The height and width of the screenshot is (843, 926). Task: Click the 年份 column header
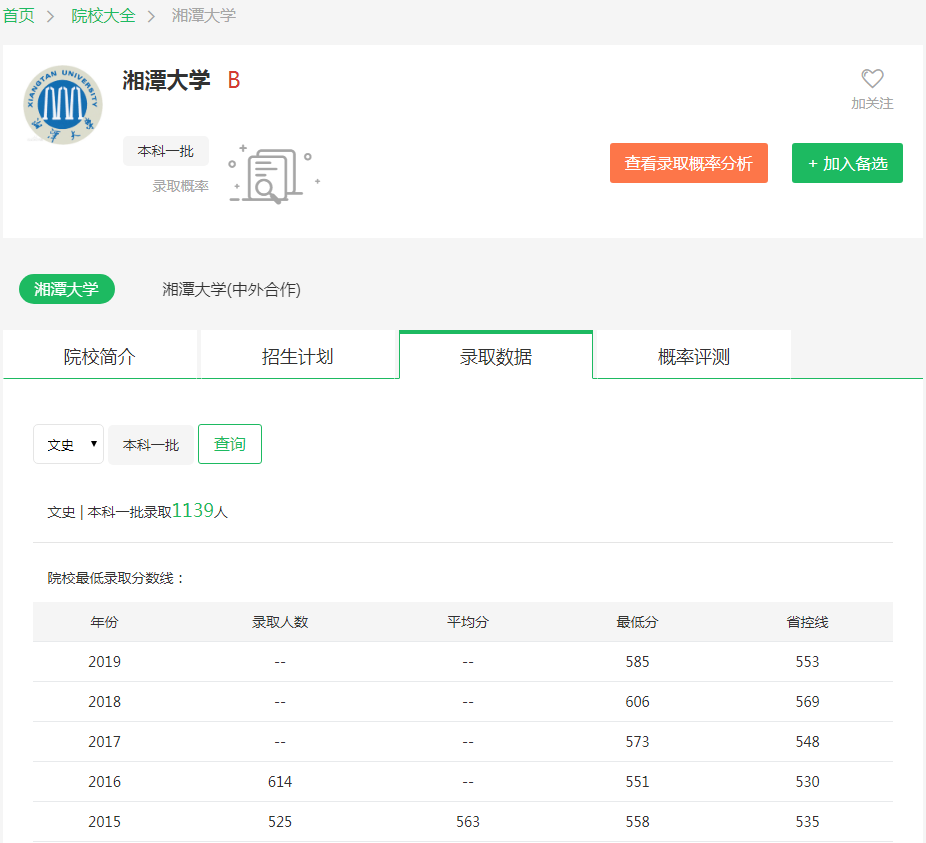(x=105, y=622)
